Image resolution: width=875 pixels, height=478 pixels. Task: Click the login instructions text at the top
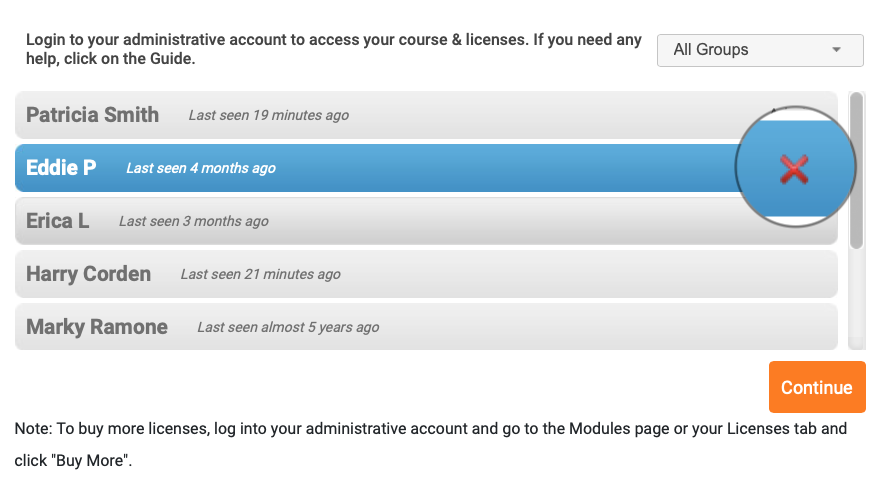(334, 49)
